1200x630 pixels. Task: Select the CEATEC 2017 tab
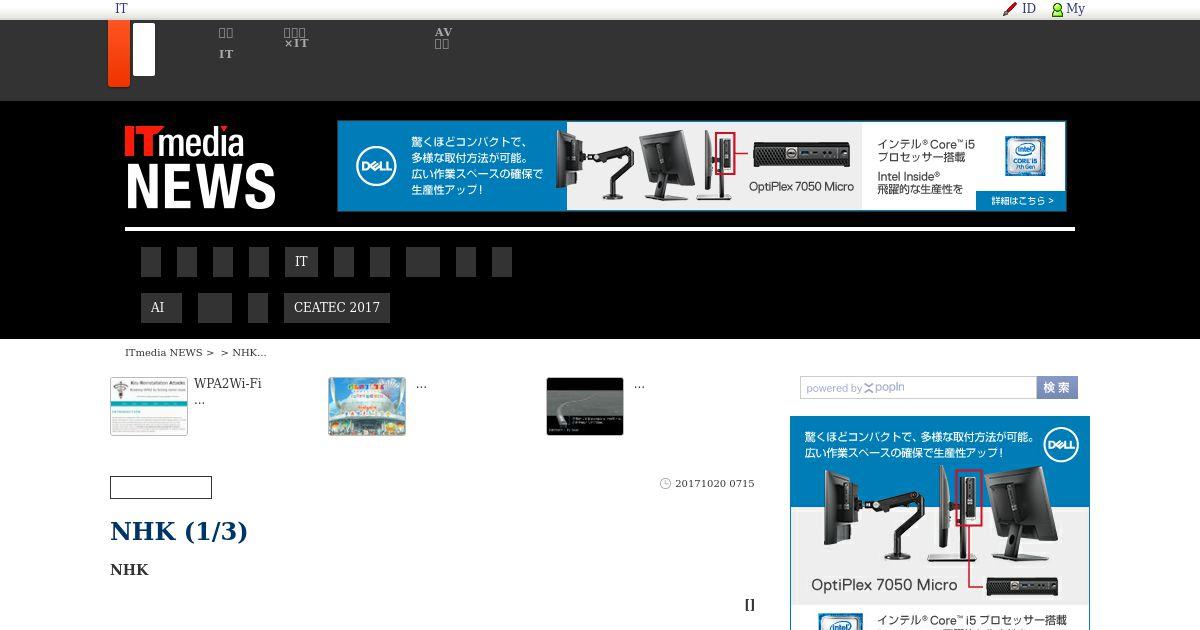[337, 308]
